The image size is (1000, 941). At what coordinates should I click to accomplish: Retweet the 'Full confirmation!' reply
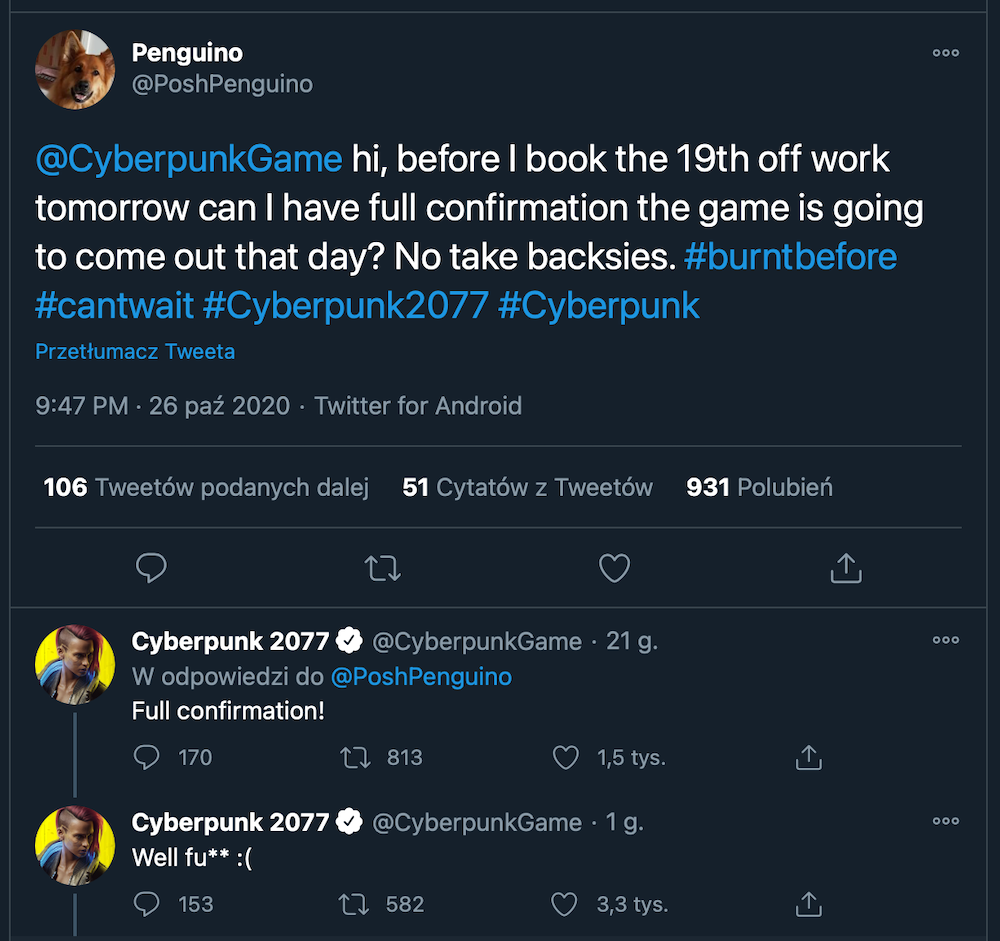coord(355,758)
